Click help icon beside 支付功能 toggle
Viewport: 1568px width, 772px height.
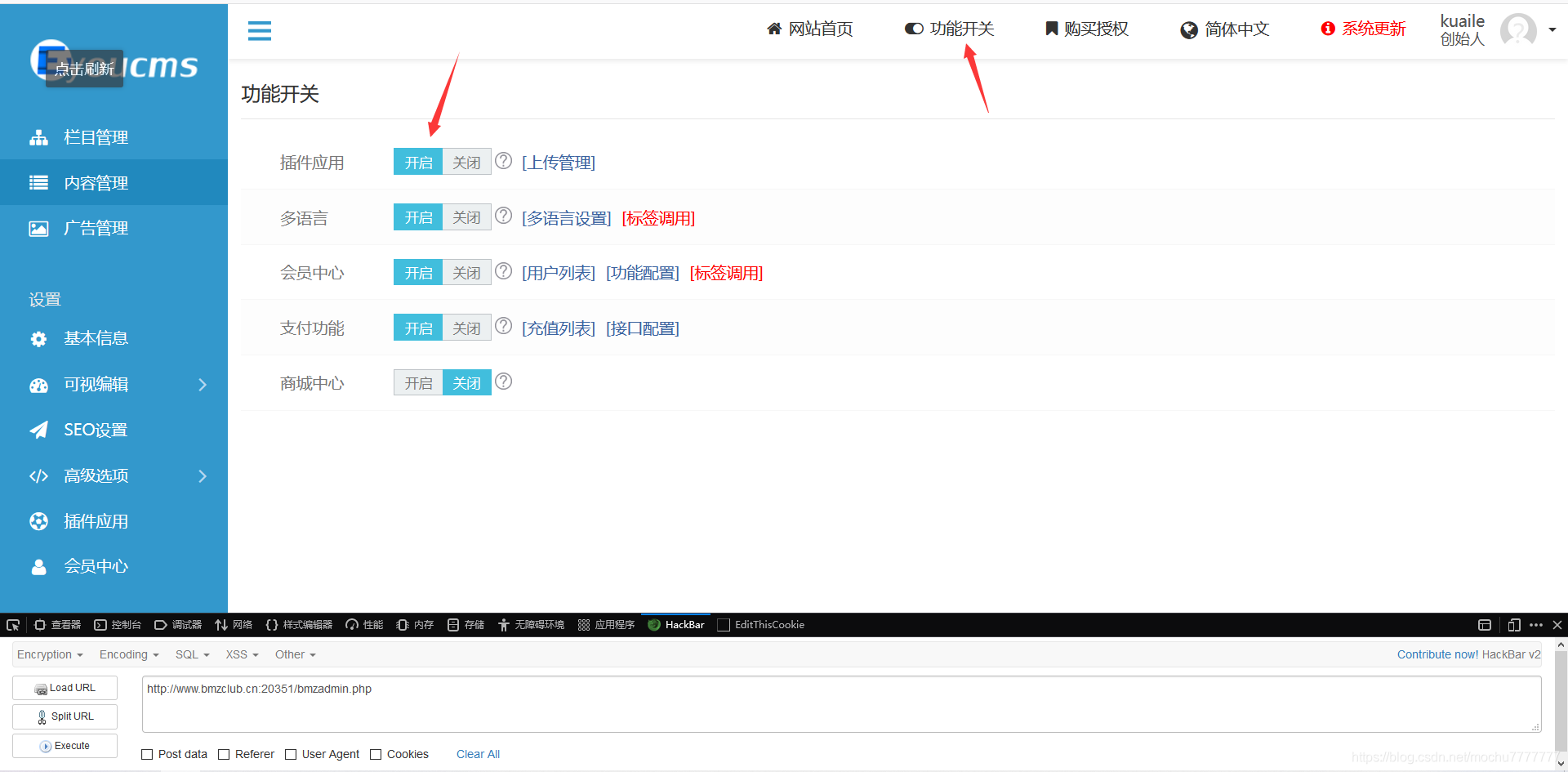[504, 326]
